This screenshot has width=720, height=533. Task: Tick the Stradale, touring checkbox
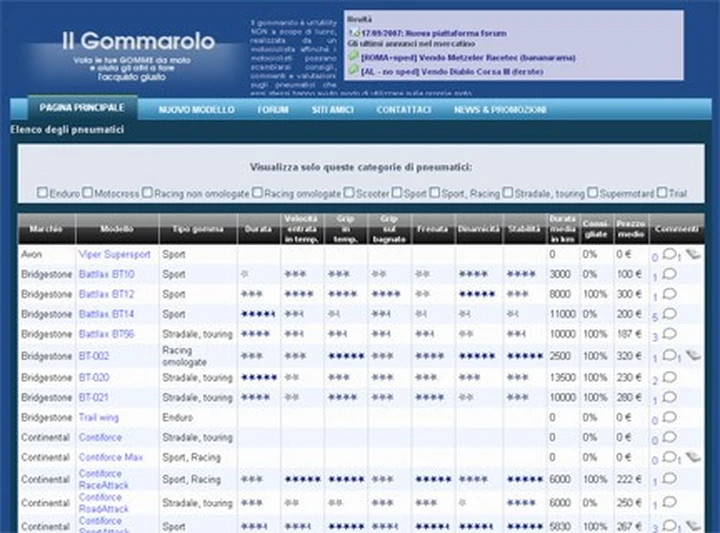507,192
